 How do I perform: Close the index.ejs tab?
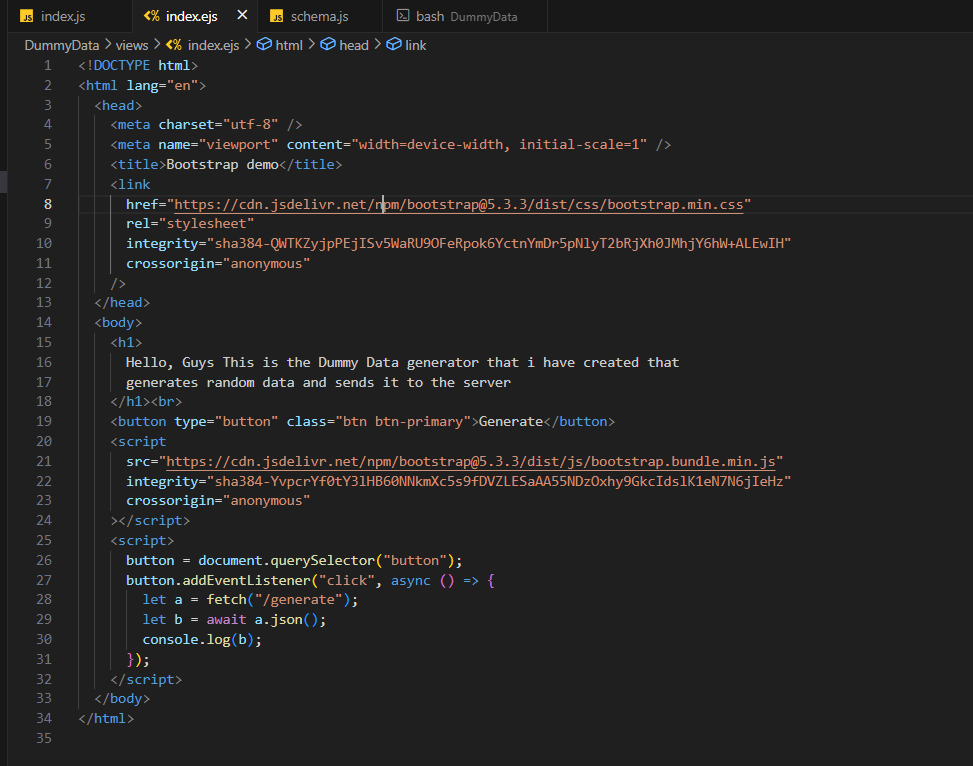tap(243, 15)
